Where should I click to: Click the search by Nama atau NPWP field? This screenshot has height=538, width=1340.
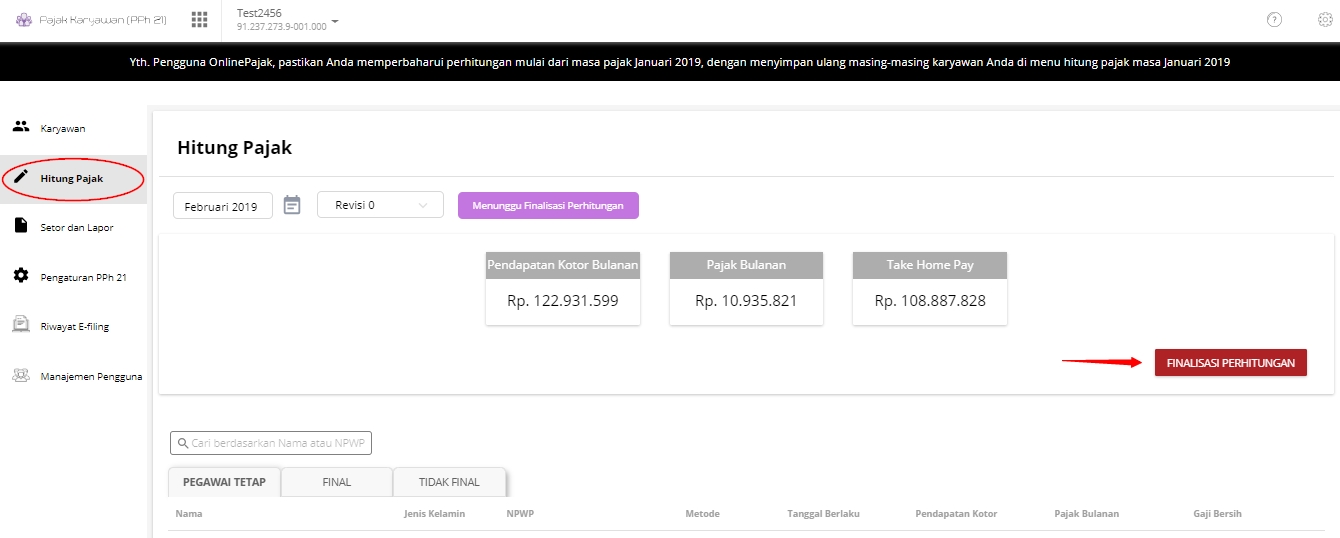tap(271, 443)
